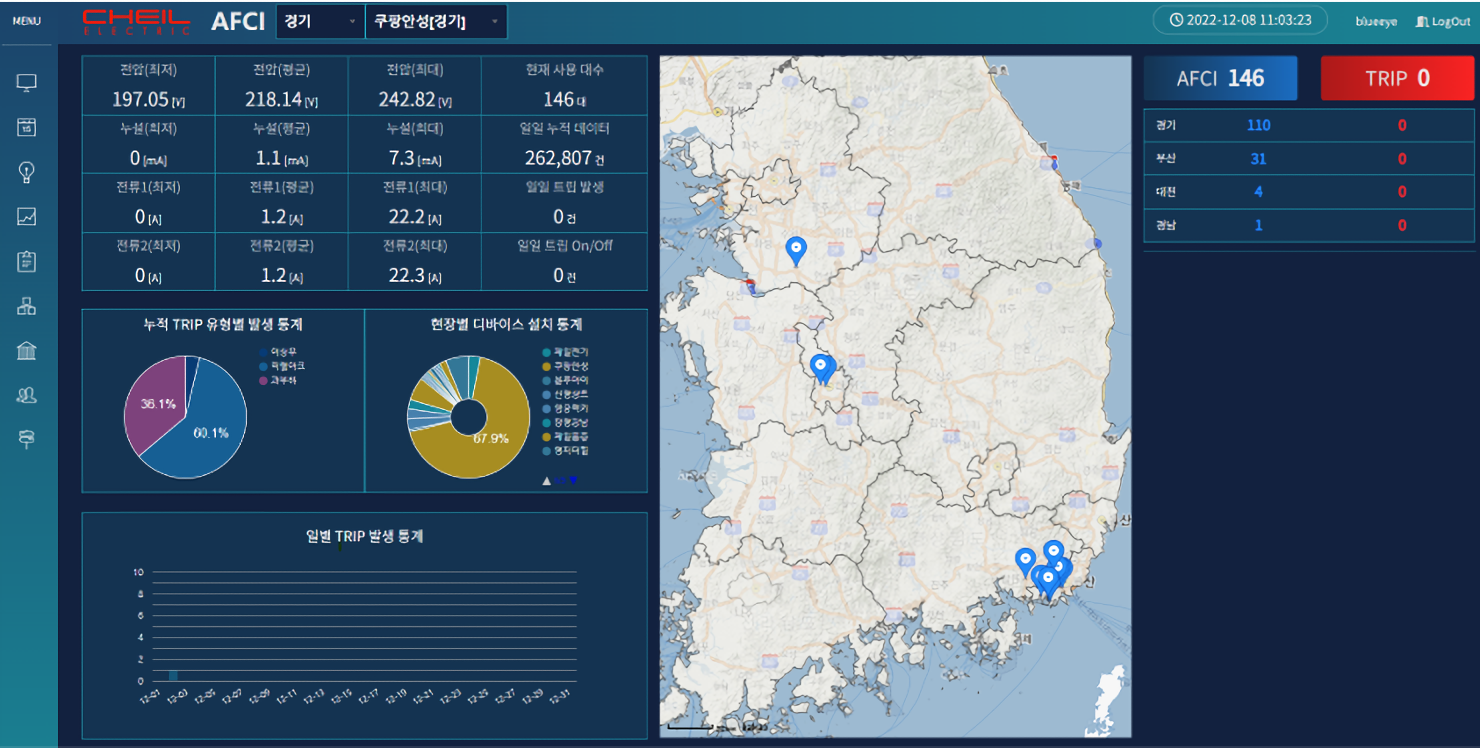Viewport: 1480px width, 748px height.
Task: Open the line chart icon in sidebar
Action: [x=27, y=216]
